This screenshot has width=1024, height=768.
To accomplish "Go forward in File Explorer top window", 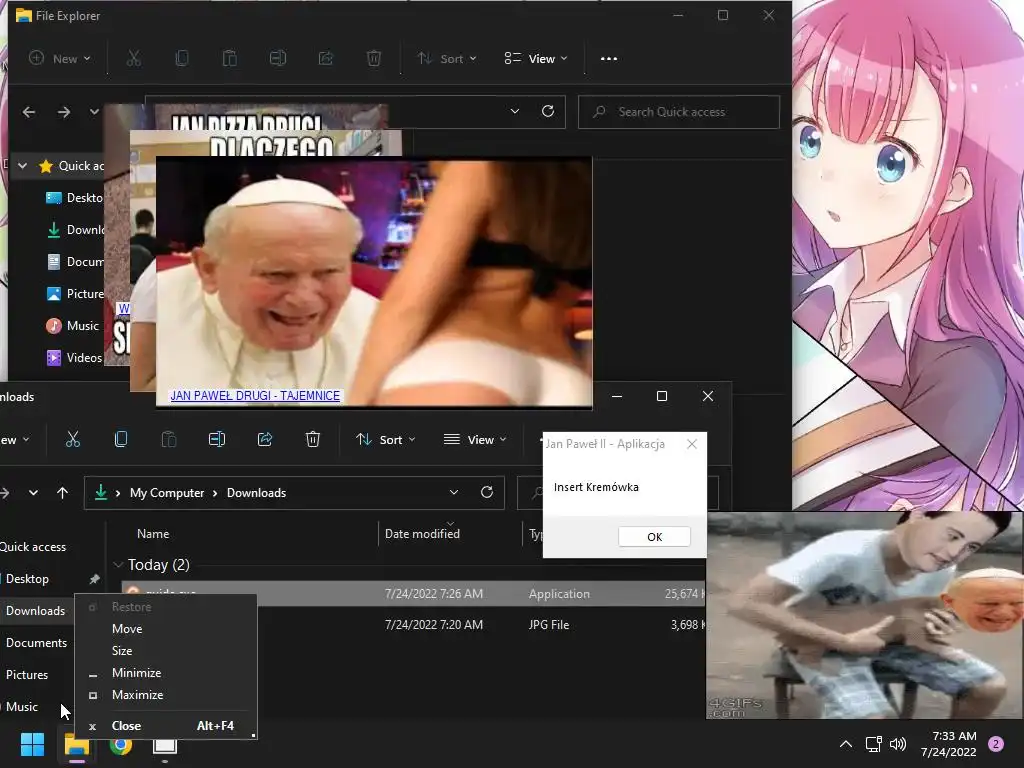I will click(63, 112).
